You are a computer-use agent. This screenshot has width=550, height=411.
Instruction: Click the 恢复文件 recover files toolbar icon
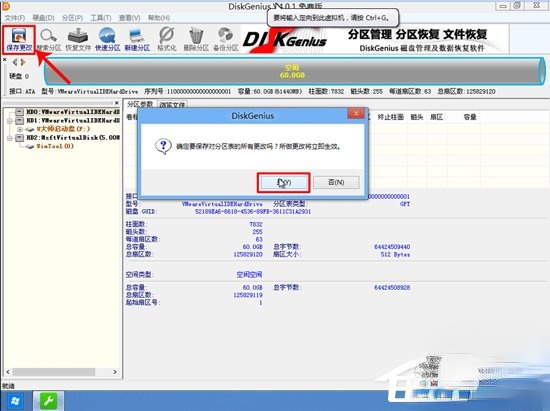pyautogui.click(x=78, y=39)
